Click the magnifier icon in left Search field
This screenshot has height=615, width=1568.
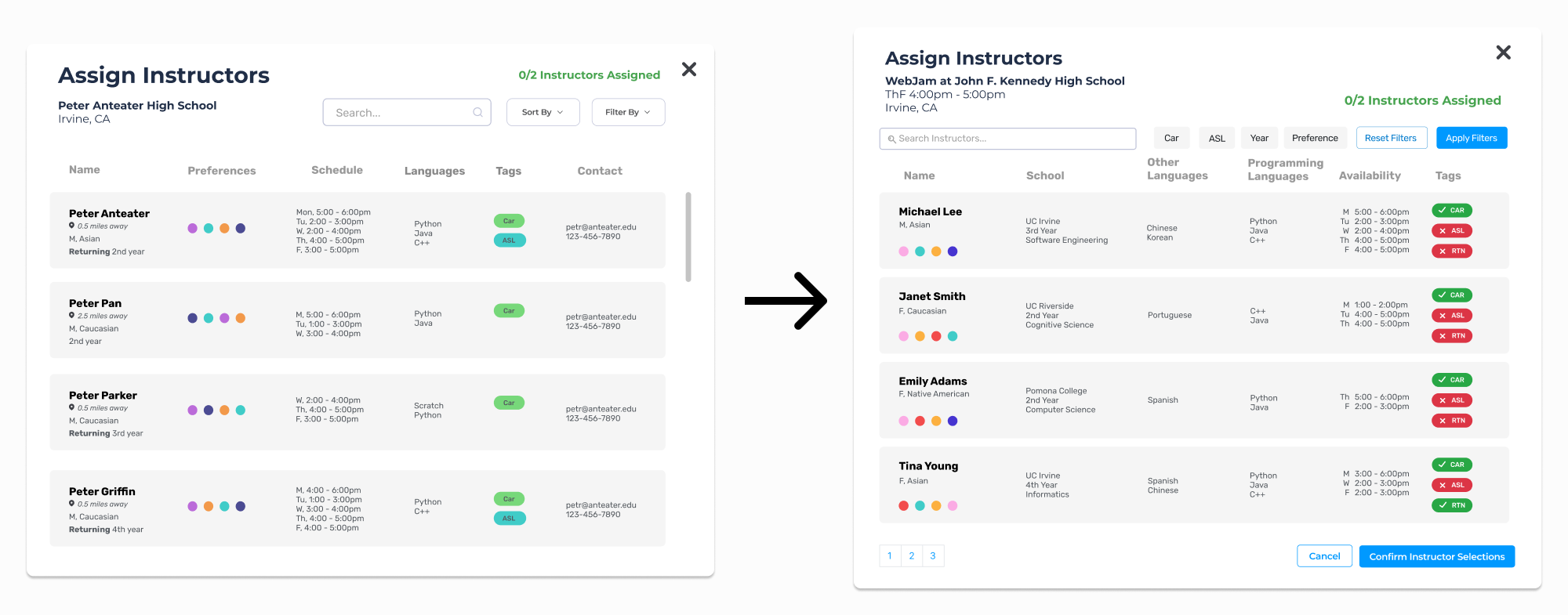(477, 112)
